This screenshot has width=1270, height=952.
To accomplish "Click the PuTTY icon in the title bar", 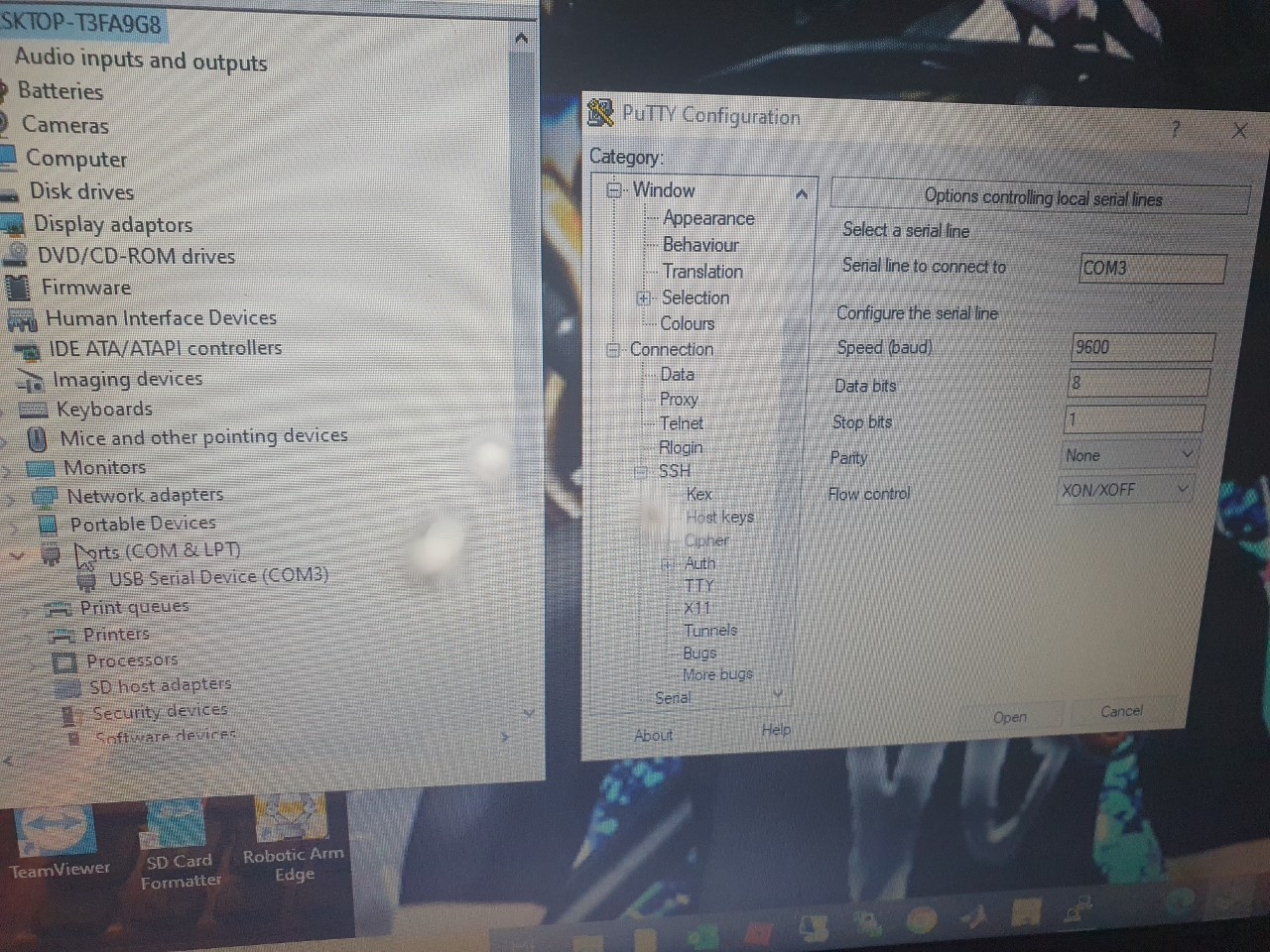I will tap(599, 113).
